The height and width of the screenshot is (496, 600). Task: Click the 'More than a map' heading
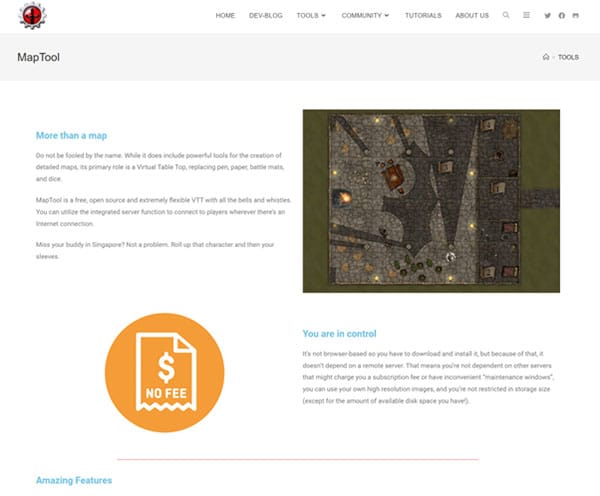click(72, 135)
